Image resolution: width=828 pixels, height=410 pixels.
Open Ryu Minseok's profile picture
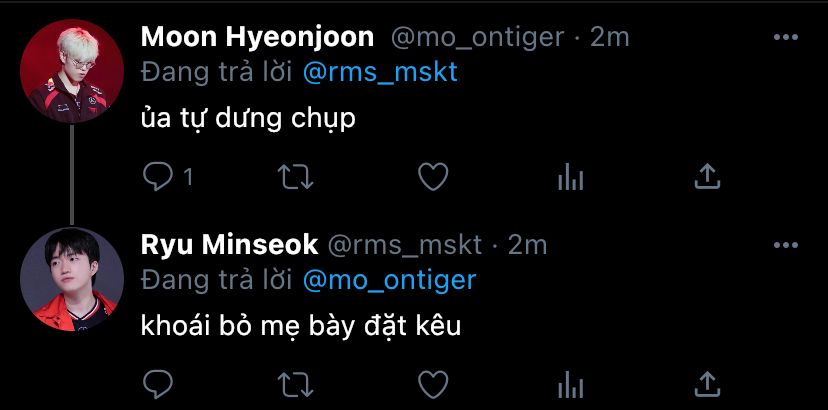[x=72, y=277]
